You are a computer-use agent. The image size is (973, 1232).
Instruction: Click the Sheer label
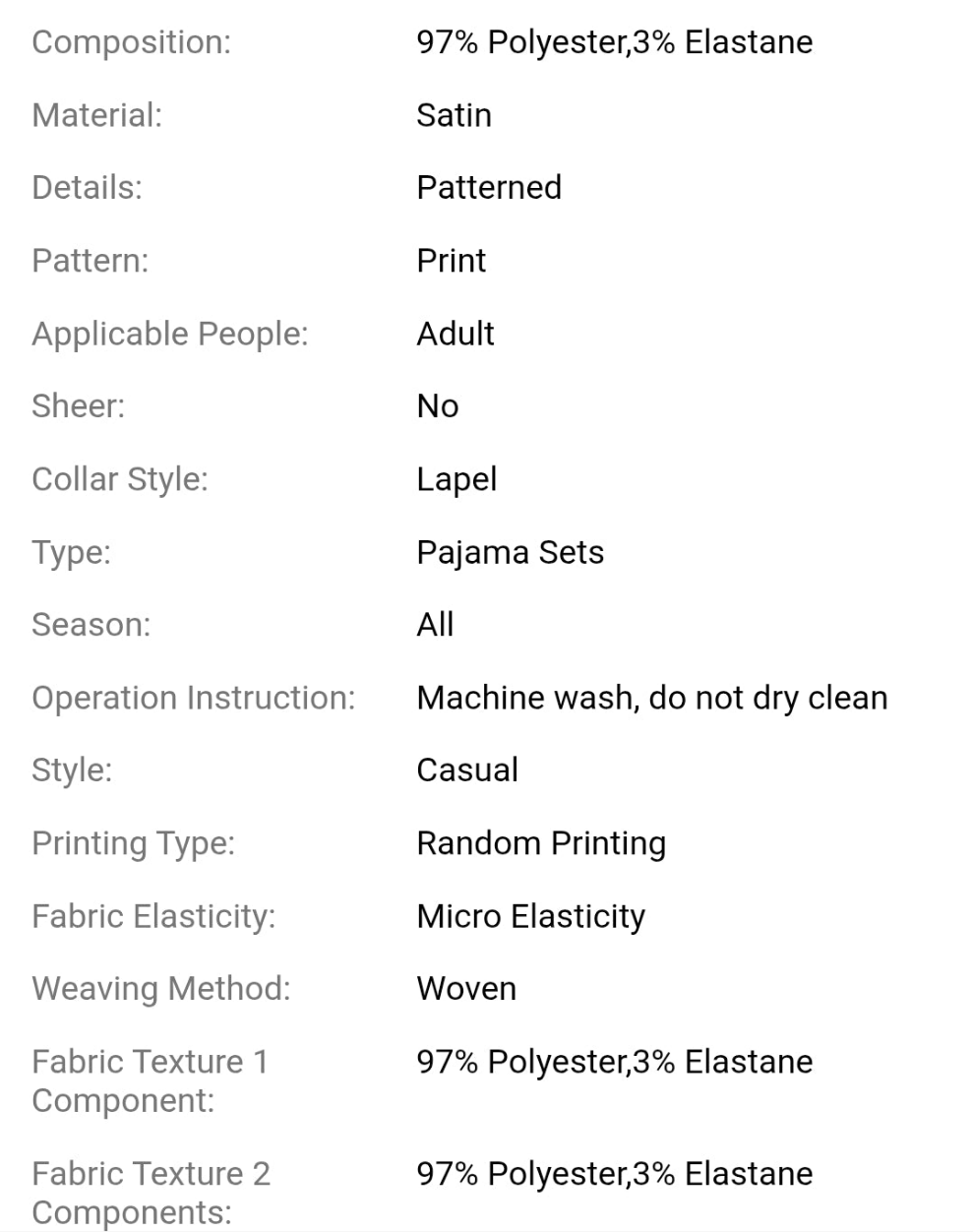click(79, 405)
